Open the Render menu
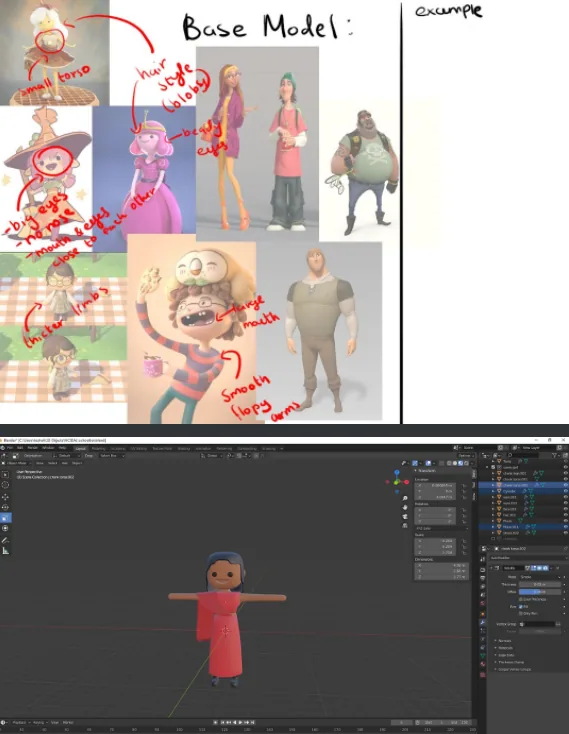This screenshot has height=734, width=569. click(32, 448)
